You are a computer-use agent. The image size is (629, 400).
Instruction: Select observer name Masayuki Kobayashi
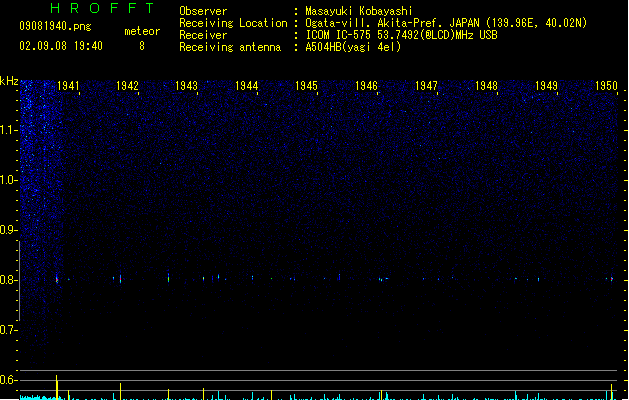[x=359, y=11]
